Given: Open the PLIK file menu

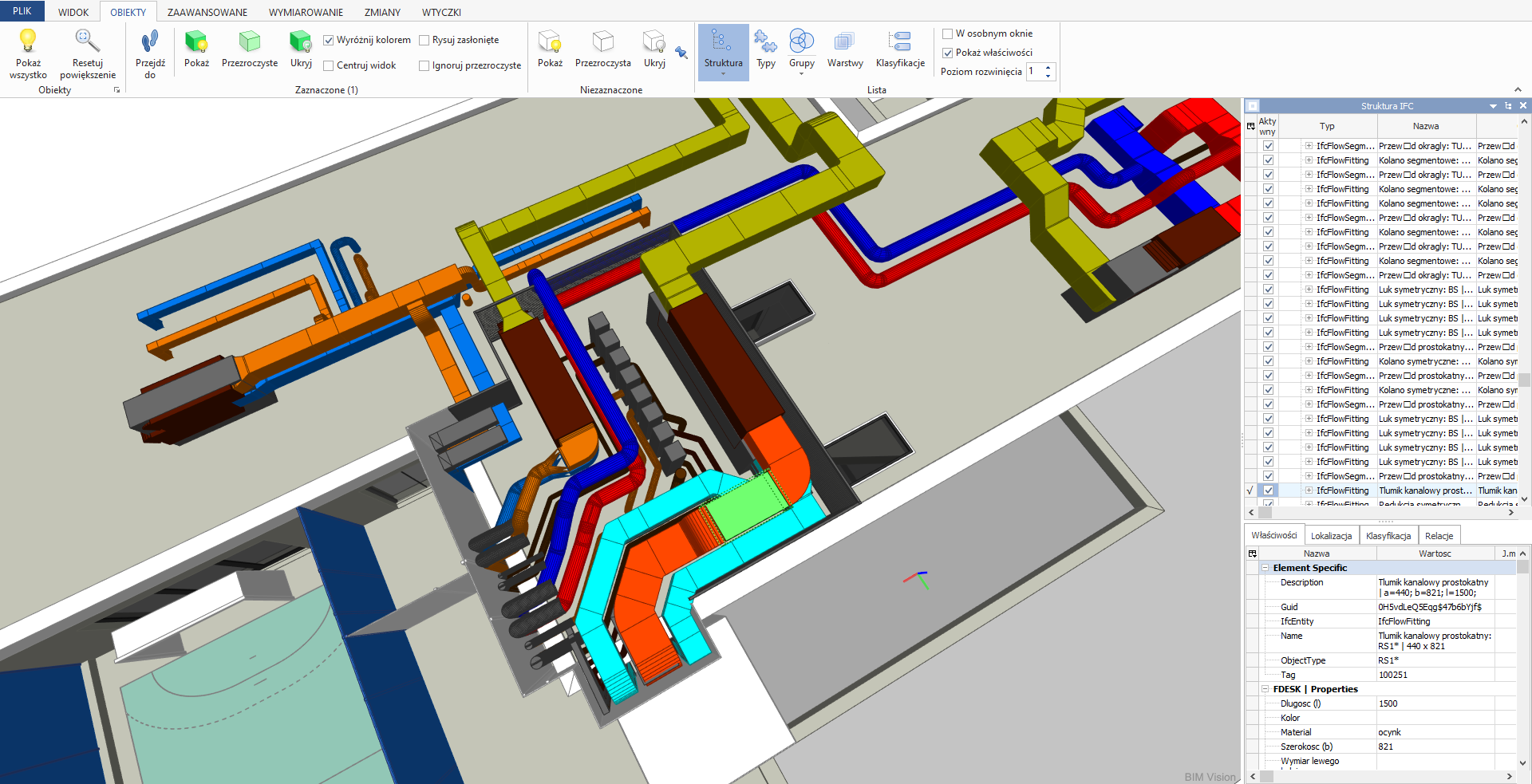Looking at the screenshot, I should [22, 11].
